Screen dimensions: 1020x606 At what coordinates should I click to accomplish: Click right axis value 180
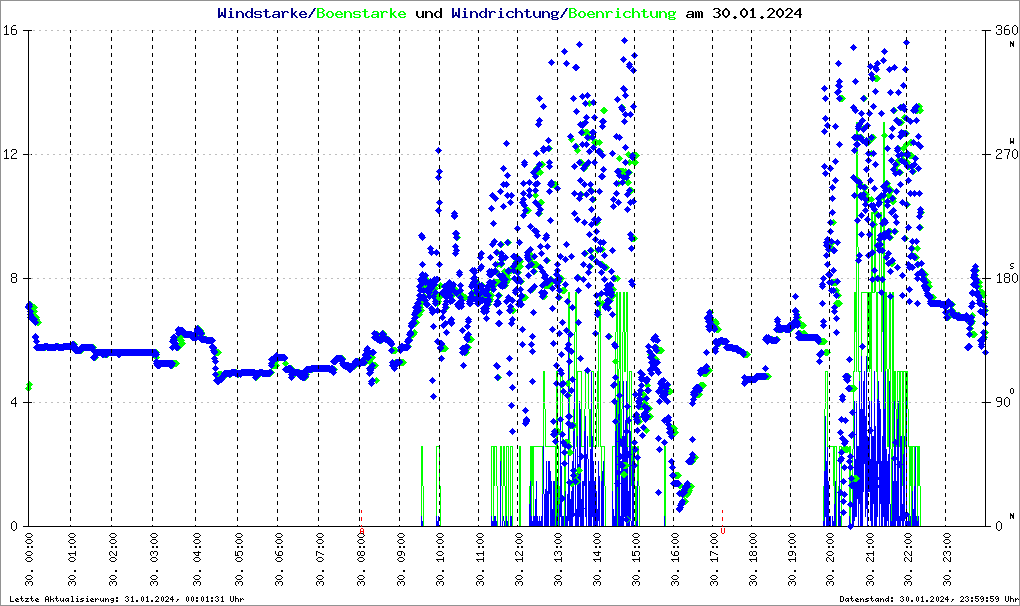pyautogui.click(x=1006, y=278)
